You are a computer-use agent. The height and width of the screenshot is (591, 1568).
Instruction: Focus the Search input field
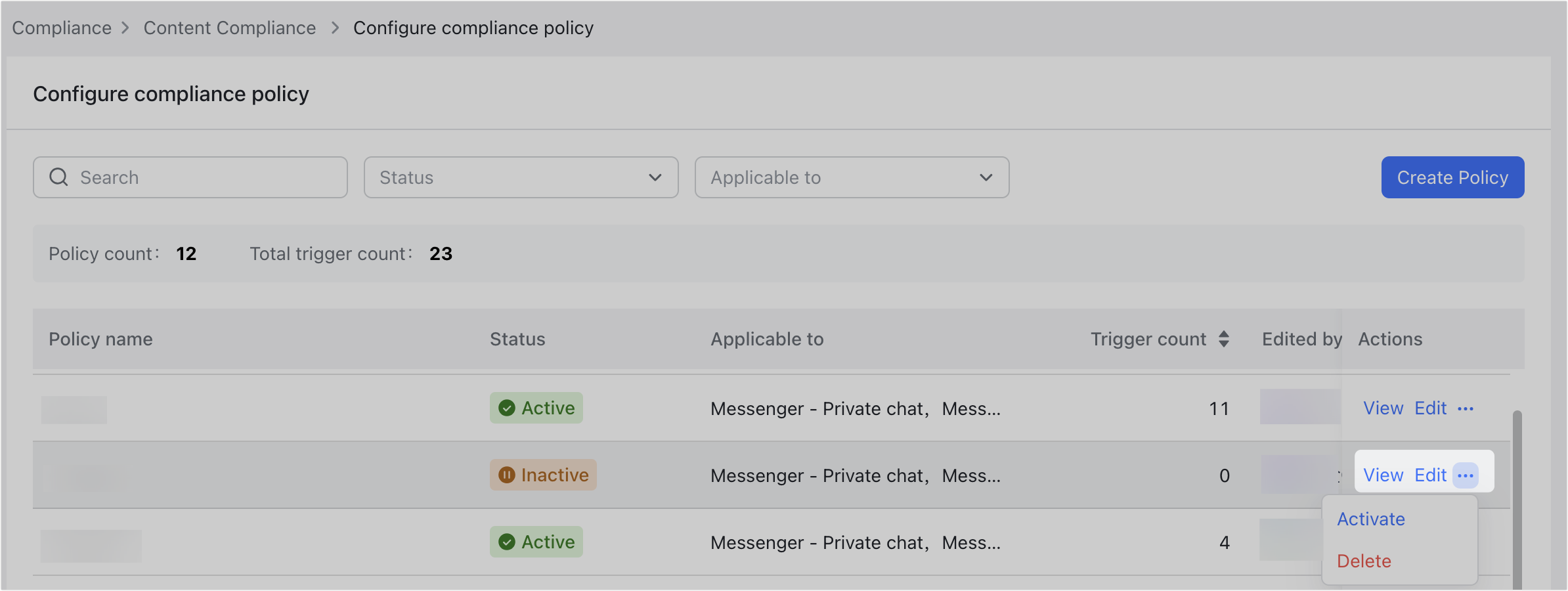(x=190, y=177)
